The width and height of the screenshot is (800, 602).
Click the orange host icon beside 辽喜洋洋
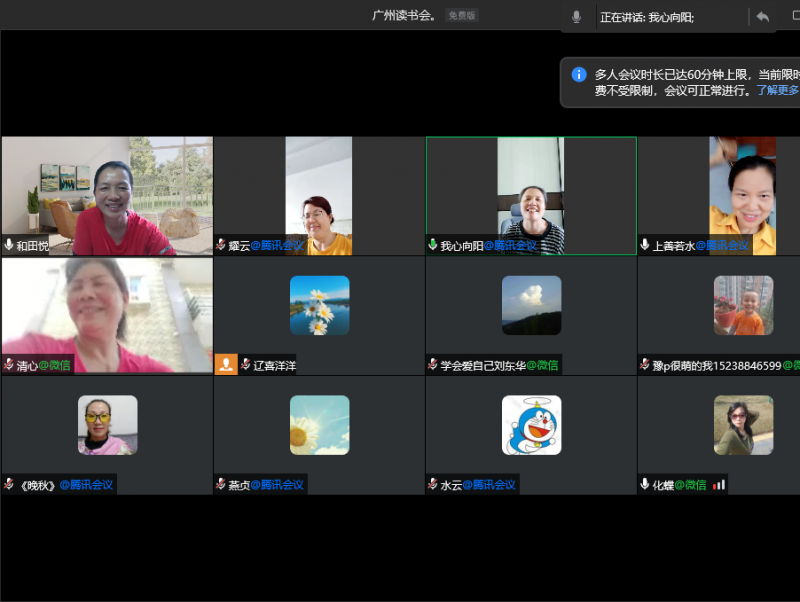coord(226,365)
